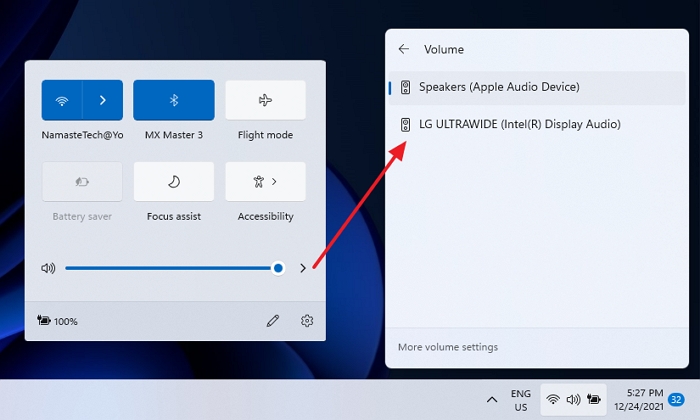This screenshot has height=420, width=700.
Task: Click the taskbar volume icon
Action: tap(573, 399)
